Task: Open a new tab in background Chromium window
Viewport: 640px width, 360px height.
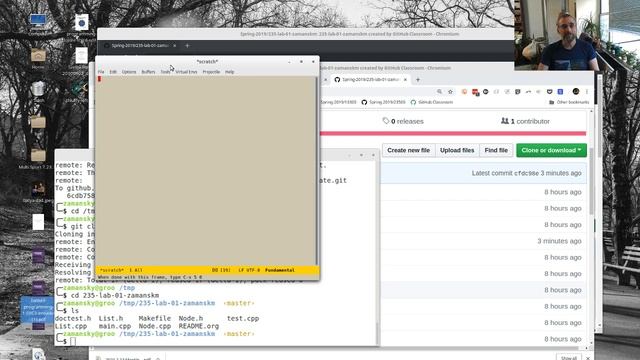Action: pos(187,45)
